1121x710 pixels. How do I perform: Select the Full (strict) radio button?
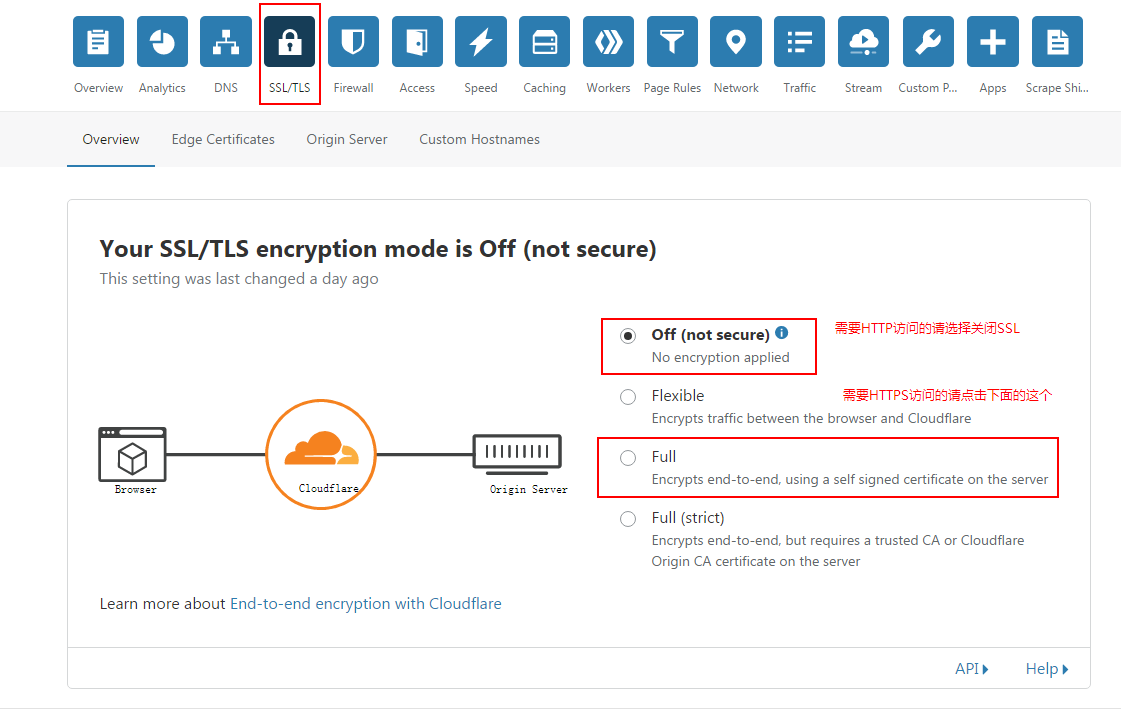628,519
